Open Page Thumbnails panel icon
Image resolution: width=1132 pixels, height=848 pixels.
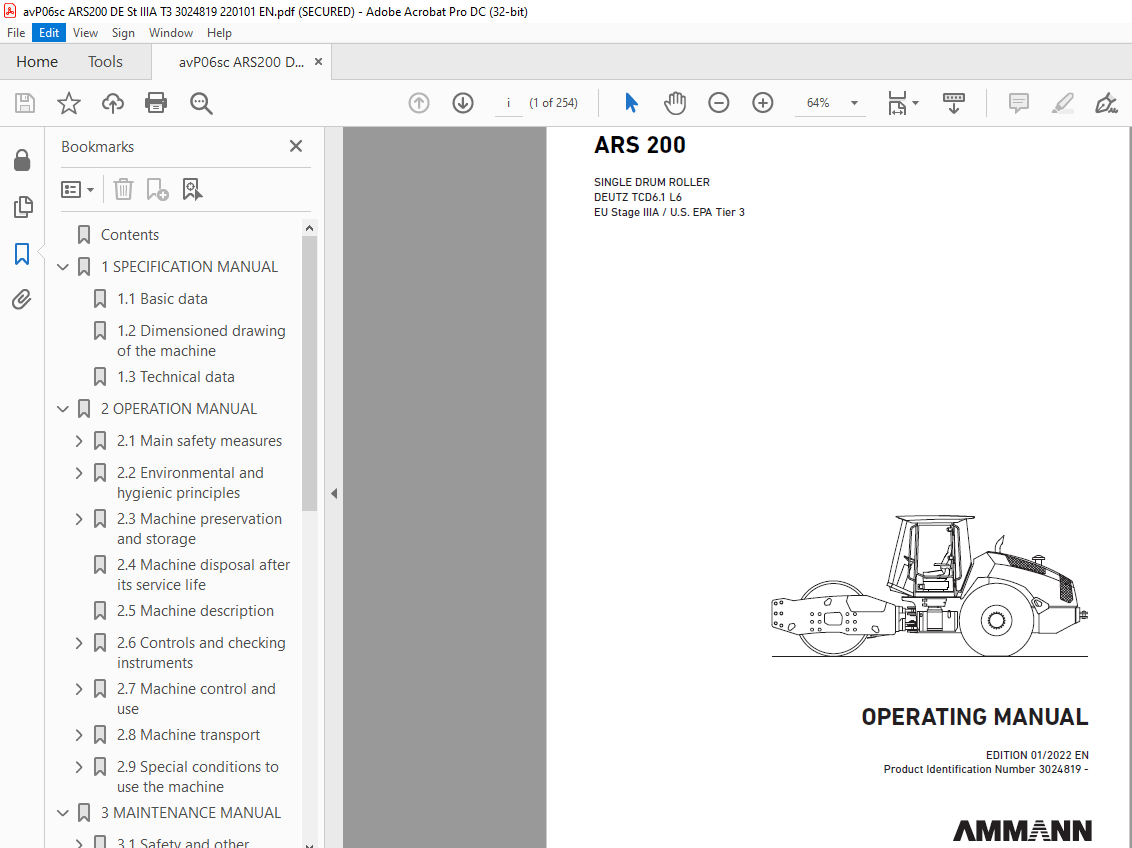(x=22, y=207)
